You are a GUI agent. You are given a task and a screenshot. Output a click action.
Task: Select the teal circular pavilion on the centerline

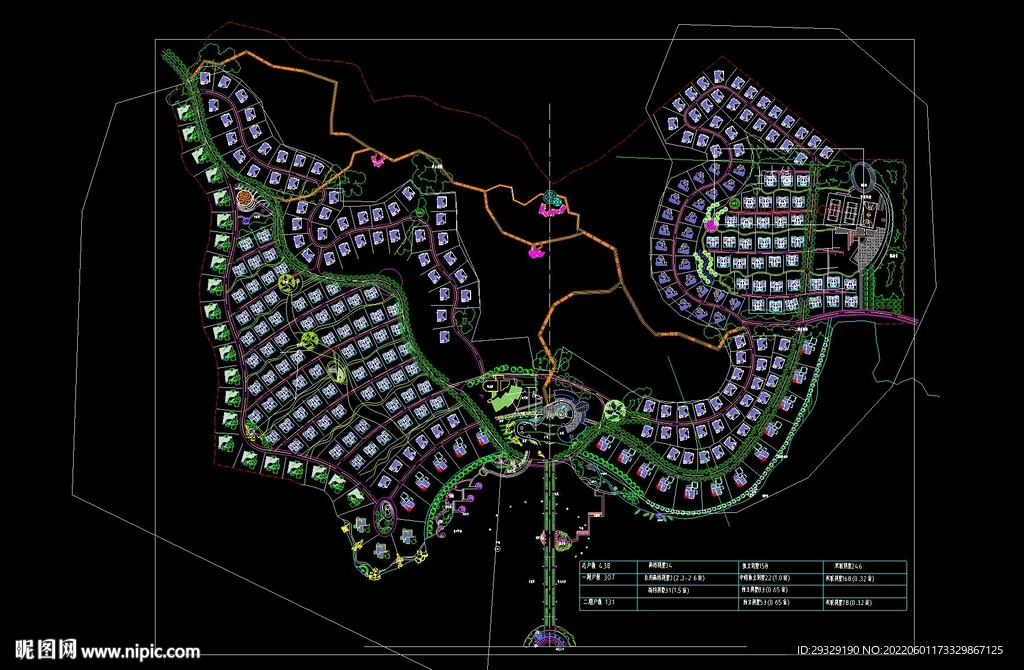pyautogui.click(x=552, y=196)
